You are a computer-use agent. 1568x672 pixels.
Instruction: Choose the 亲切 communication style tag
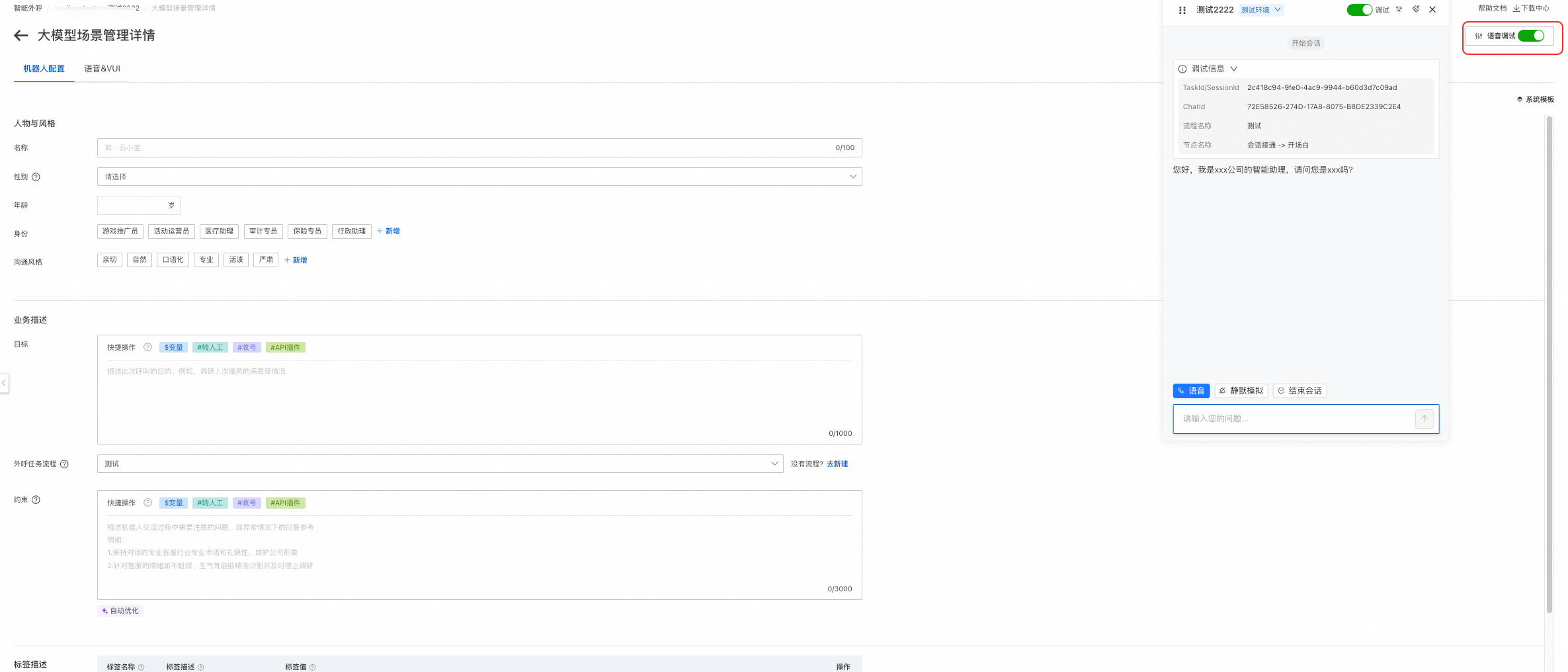(110, 260)
